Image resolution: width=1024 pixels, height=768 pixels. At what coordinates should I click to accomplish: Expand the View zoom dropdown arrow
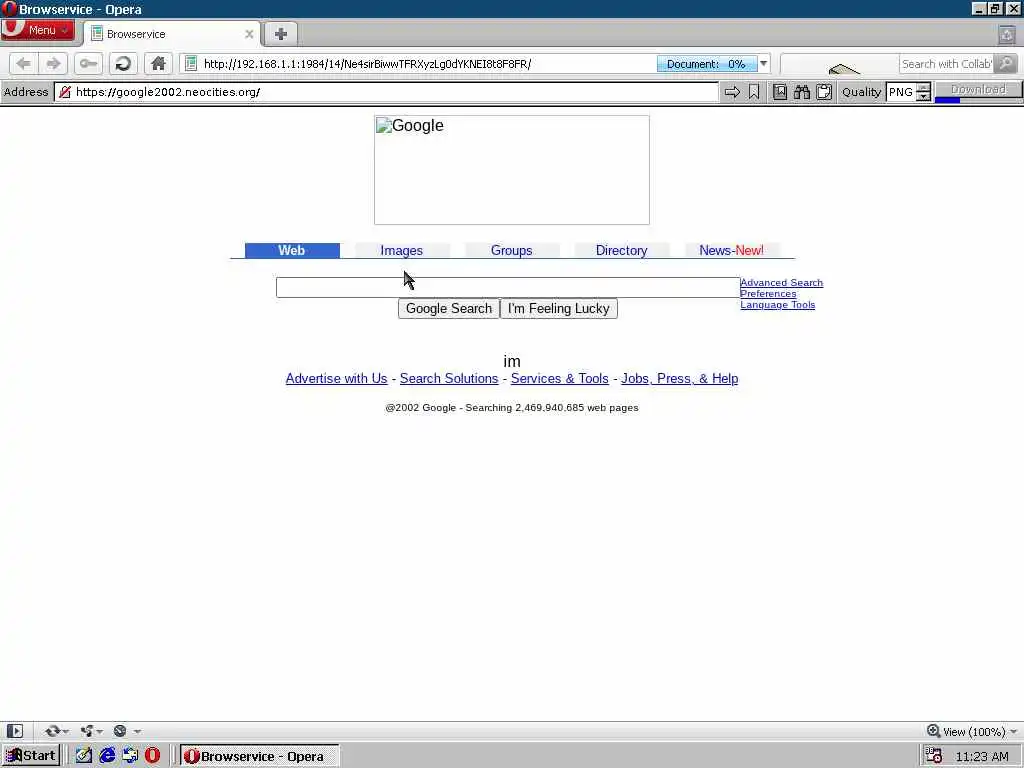click(1014, 731)
